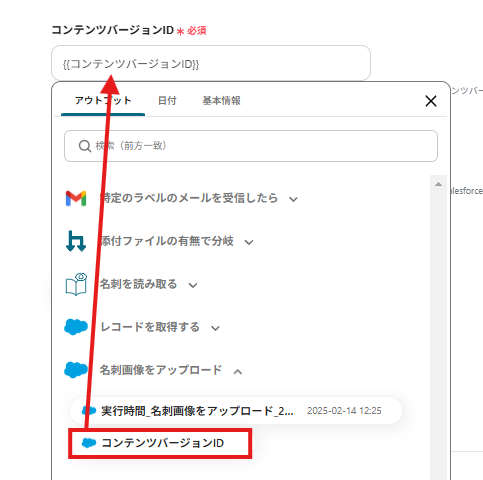Select the 実行時間_名刺画像をアップロード output item
Screen dimensions: 483x480
(236, 411)
